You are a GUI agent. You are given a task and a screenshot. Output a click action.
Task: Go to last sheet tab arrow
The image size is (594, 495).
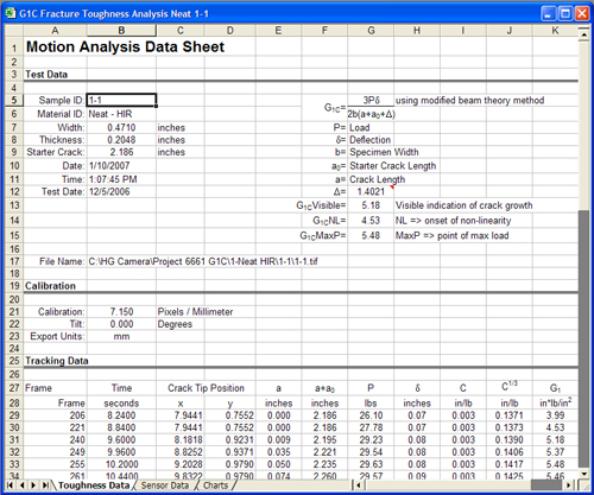[45, 485]
